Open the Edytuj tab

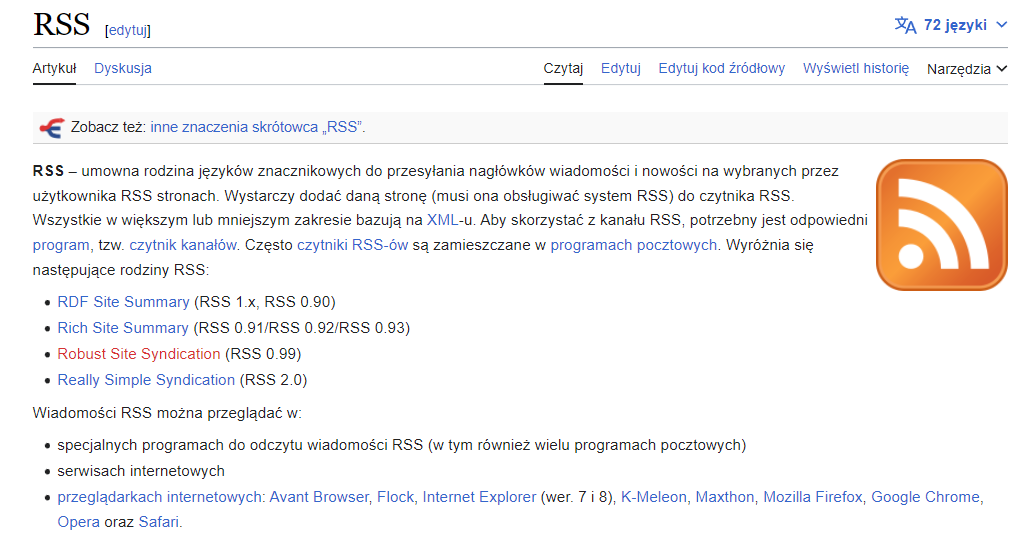(x=620, y=68)
